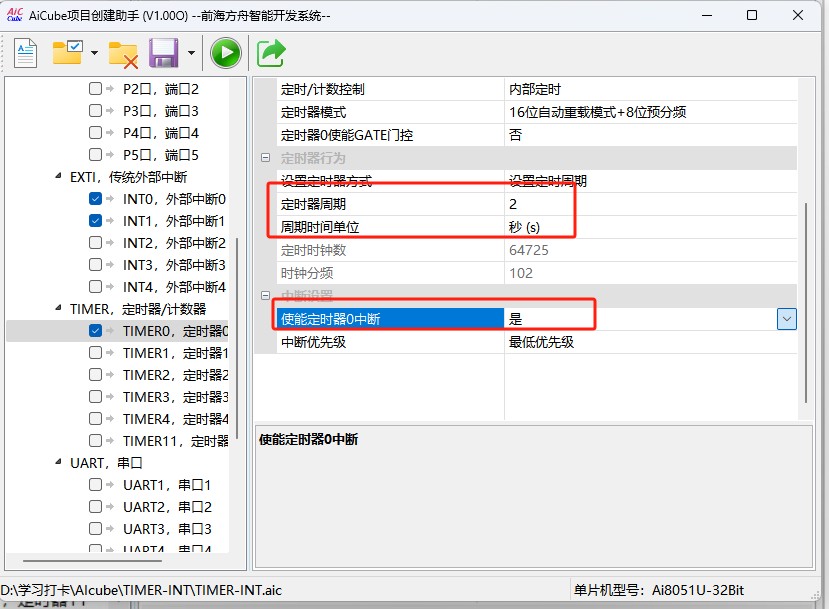The width and height of the screenshot is (829, 609).
Task: Collapse the 定时器行为 property group
Action: [x=265, y=158]
